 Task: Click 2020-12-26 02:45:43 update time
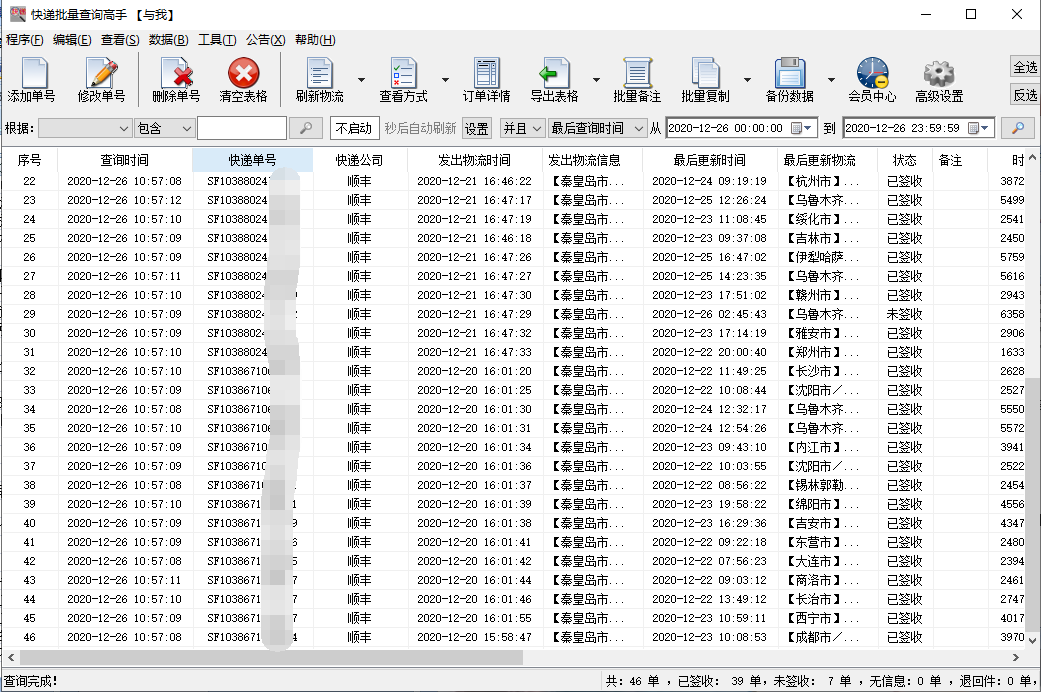click(x=709, y=314)
